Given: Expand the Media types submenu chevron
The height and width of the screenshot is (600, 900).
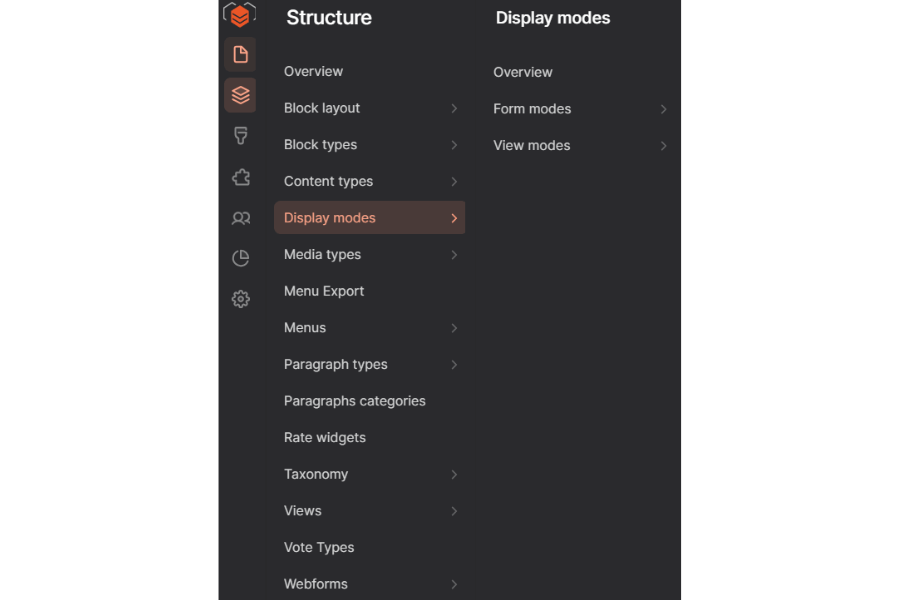Looking at the screenshot, I should pos(454,255).
